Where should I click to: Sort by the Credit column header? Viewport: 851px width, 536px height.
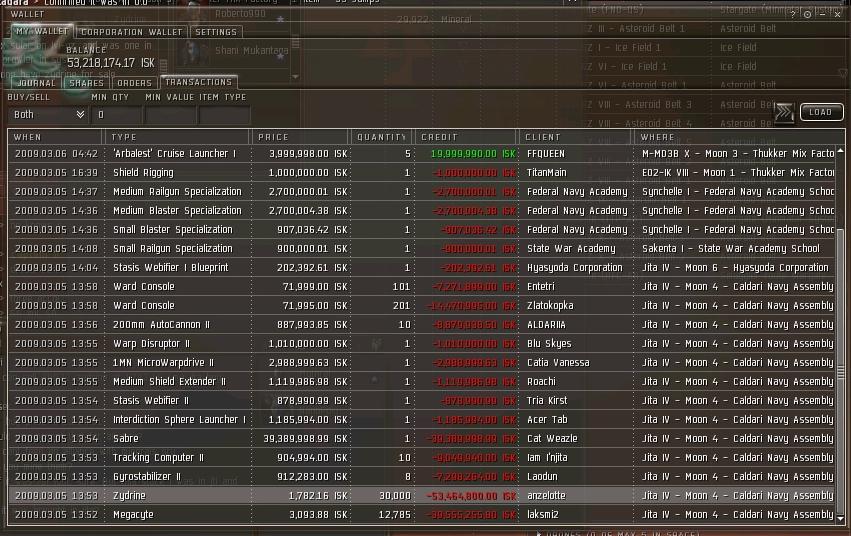[x=466, y=137]
